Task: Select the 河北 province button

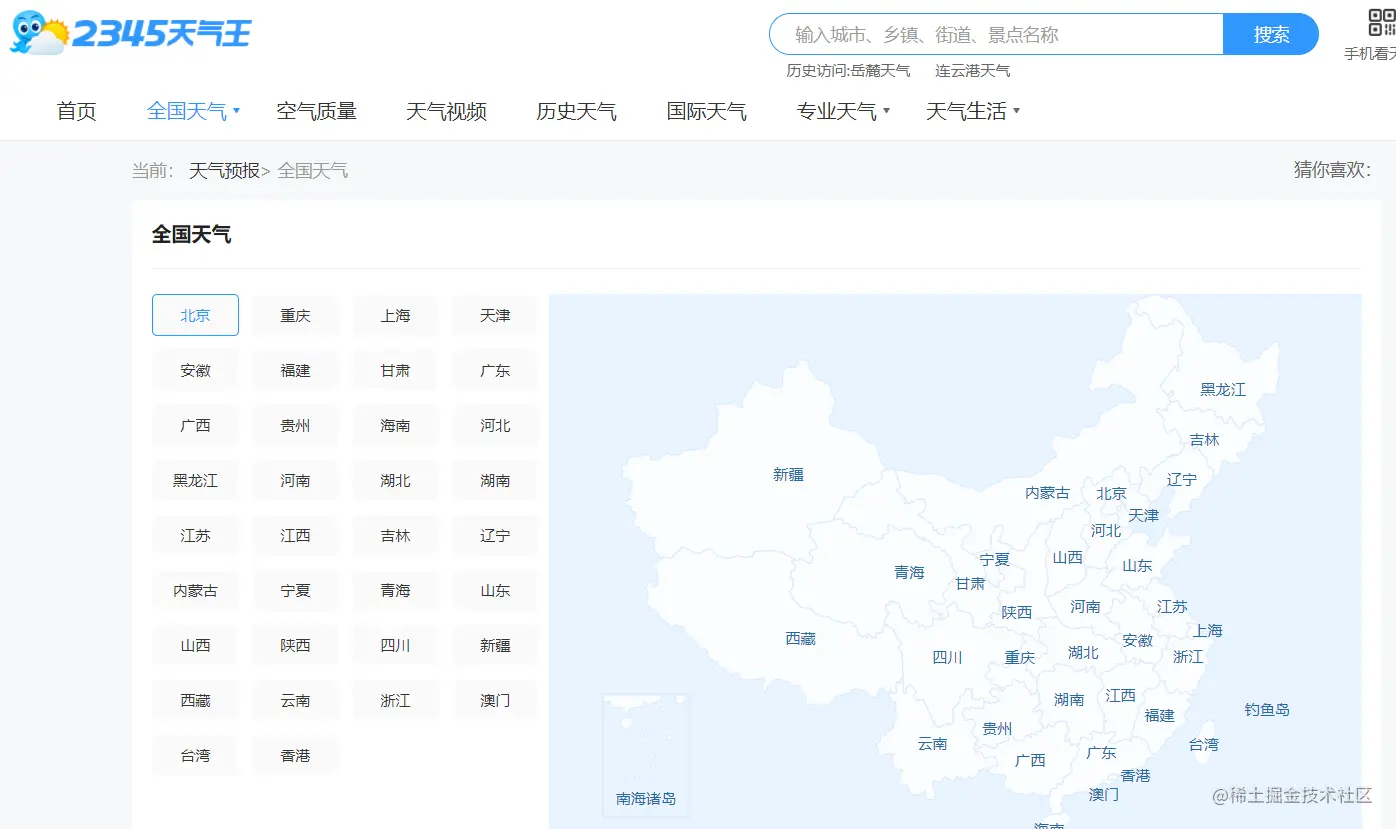Action: pyautogui.click(x=495, y=425)
